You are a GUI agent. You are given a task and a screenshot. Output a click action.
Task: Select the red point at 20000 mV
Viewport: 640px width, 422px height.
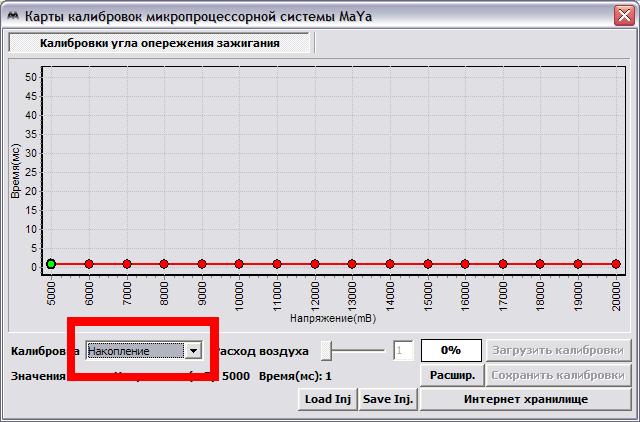[615, 264]
